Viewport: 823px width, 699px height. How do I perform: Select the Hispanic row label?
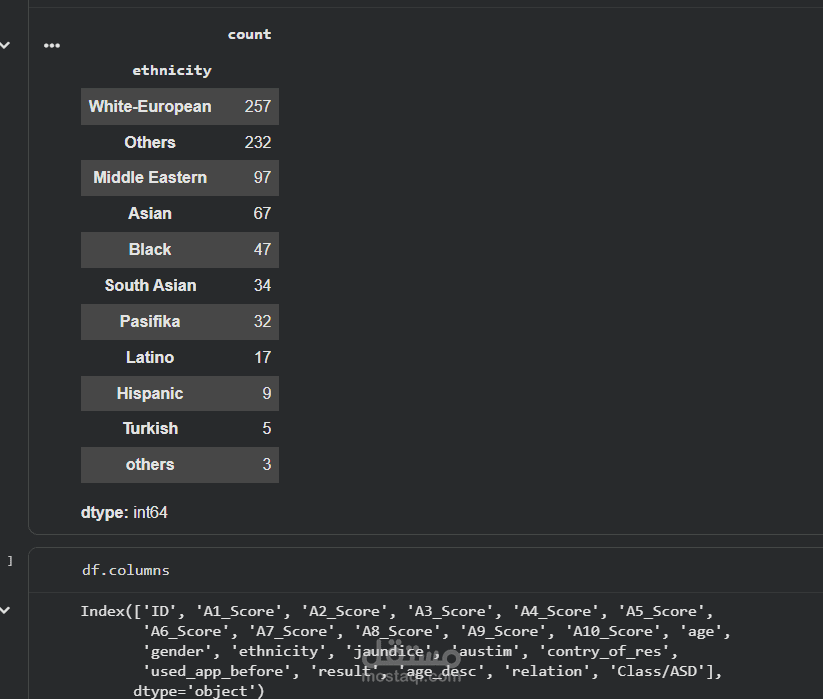point(150,393)
